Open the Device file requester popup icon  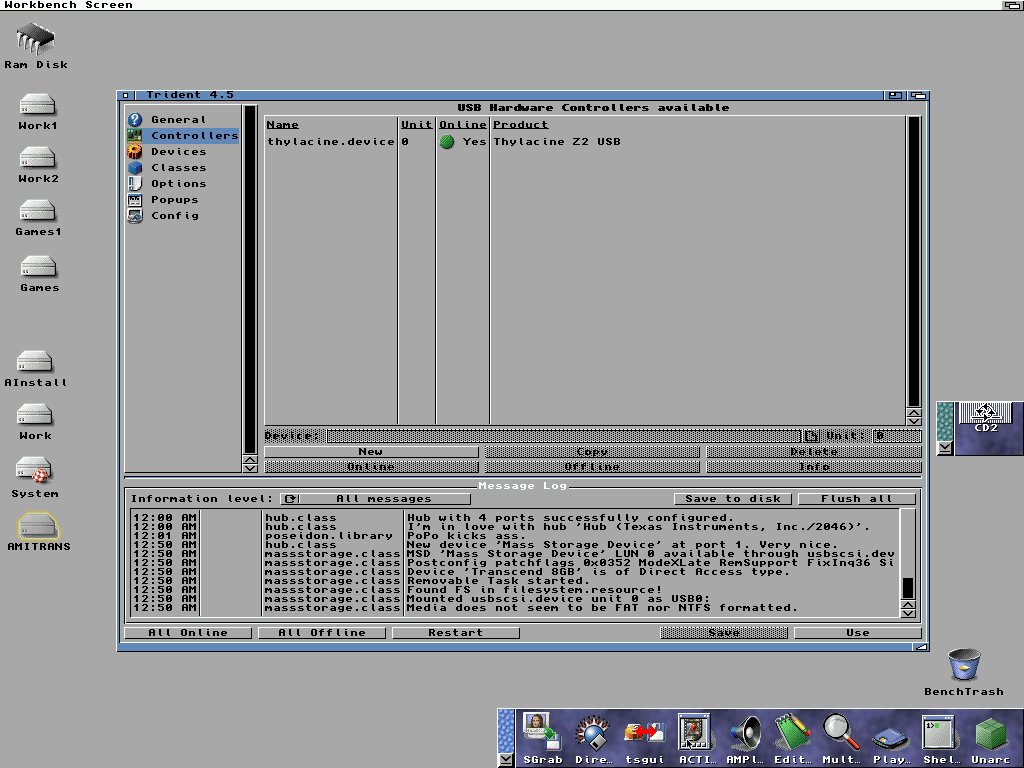[x=810, y=436]
